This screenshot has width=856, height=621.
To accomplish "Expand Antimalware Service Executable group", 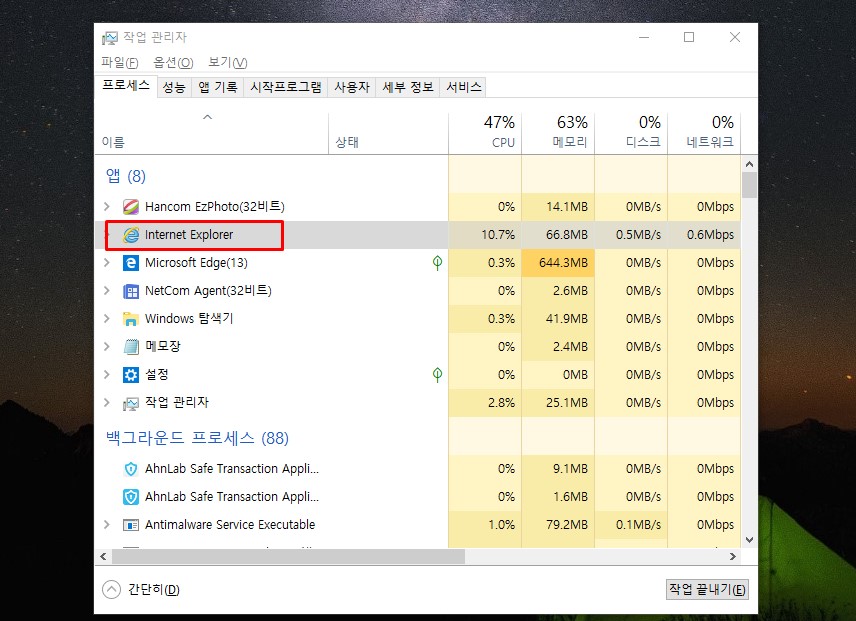I will (107, 524).
